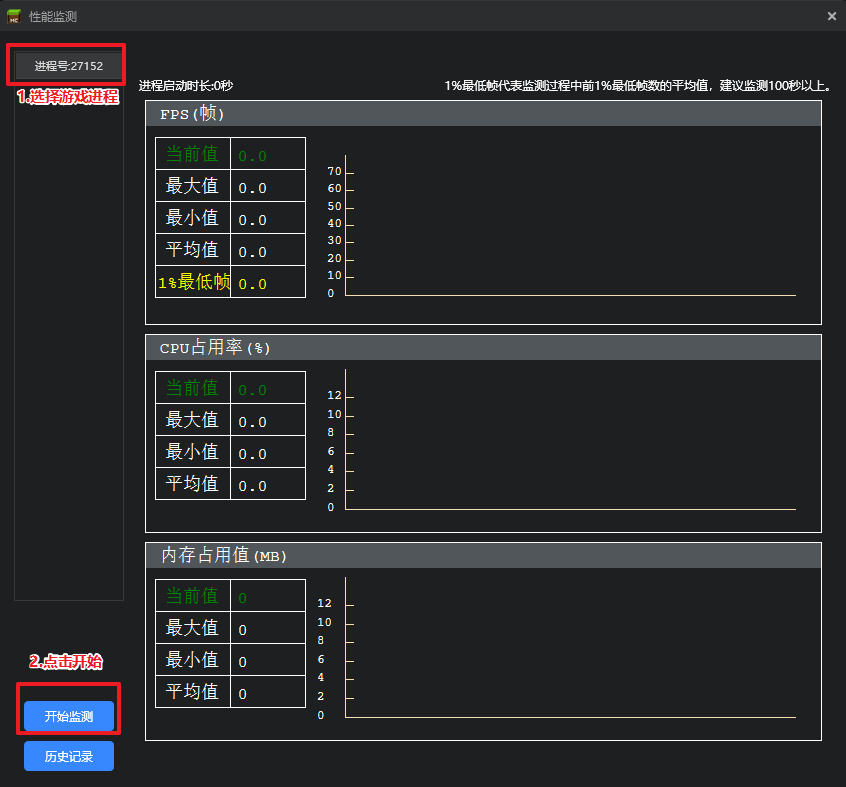This screenshot has width=846, height=787.
Task: Close the performance monitor window
Action: (x=831, y=16)
